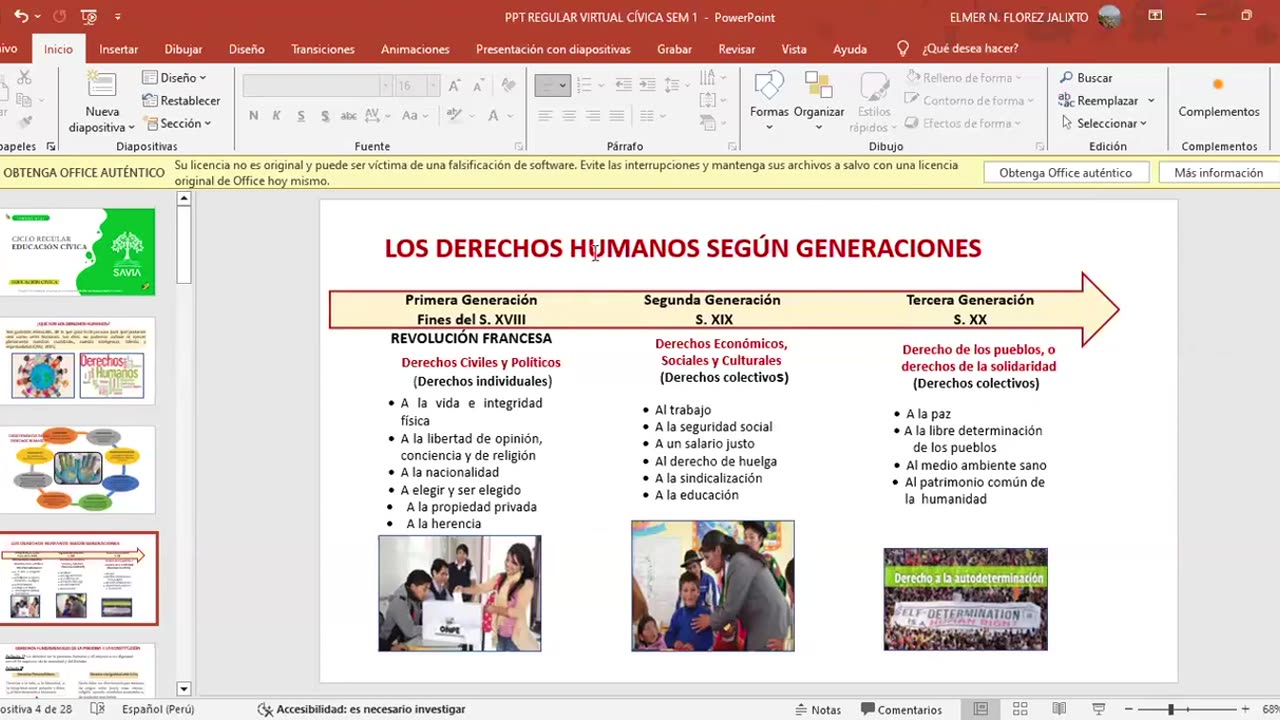
Task: Toggle align text left
Action: [545, 116]
